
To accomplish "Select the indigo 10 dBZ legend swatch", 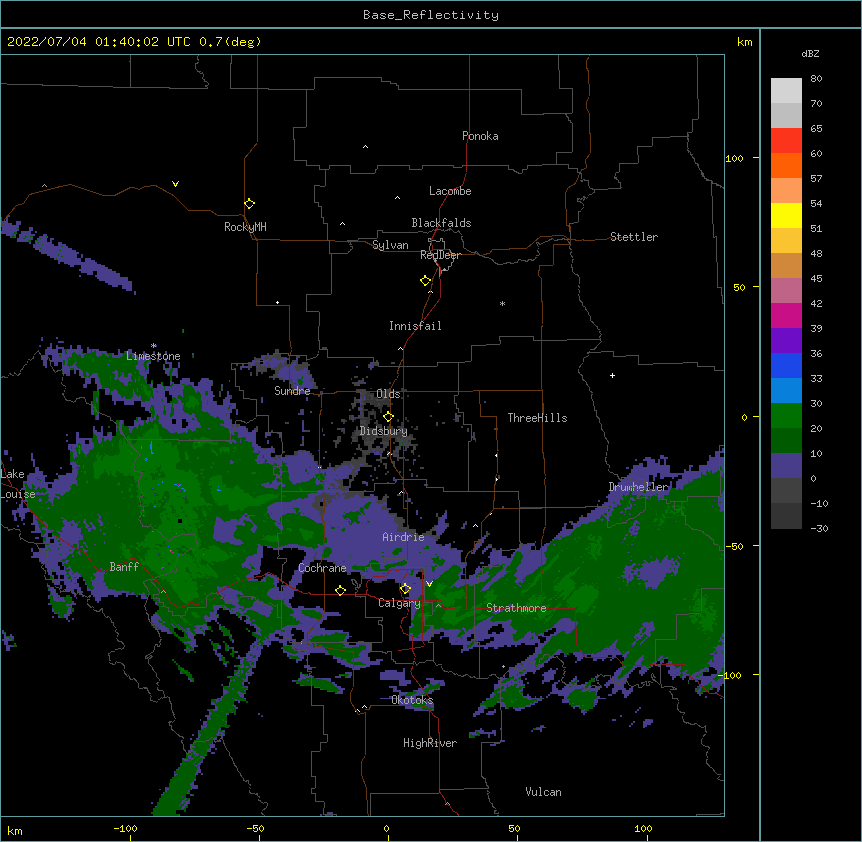I will (x=786, y=466).
